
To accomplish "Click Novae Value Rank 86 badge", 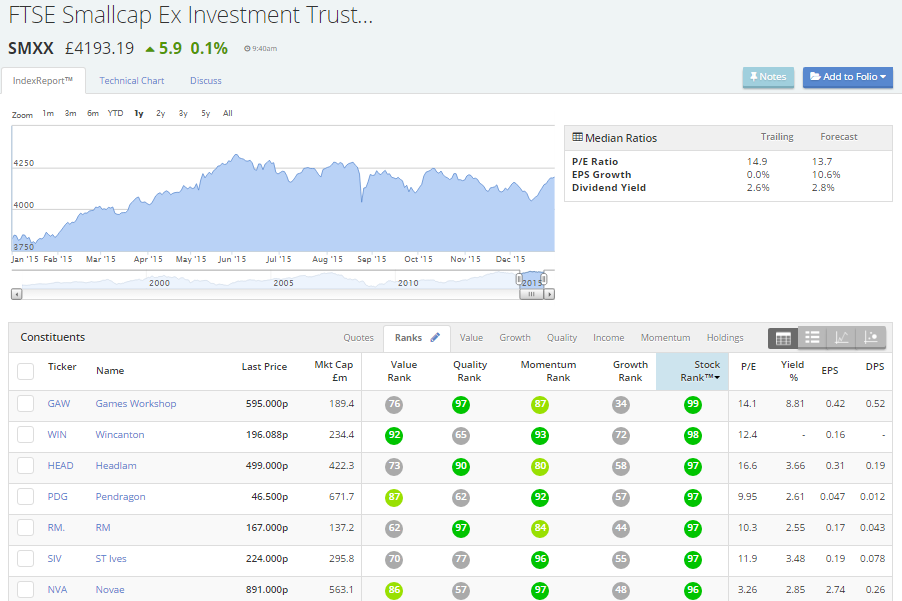I will (x=394, y=591).
